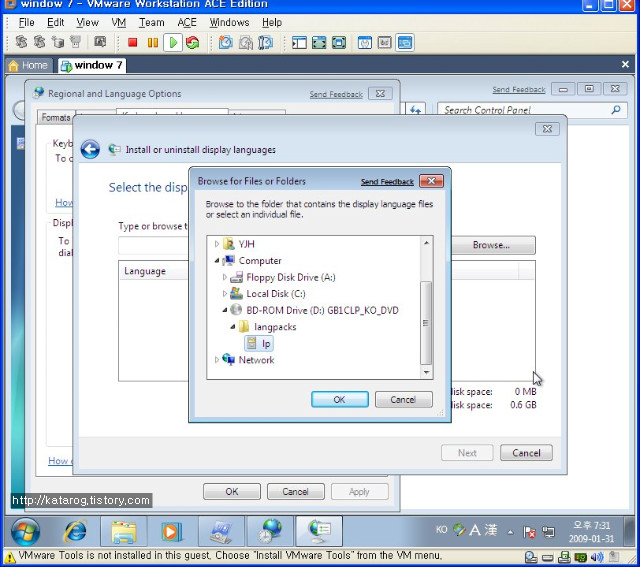Open the Windows Start orb
This screenshot has width=640, height=567.
coord(25,531)
